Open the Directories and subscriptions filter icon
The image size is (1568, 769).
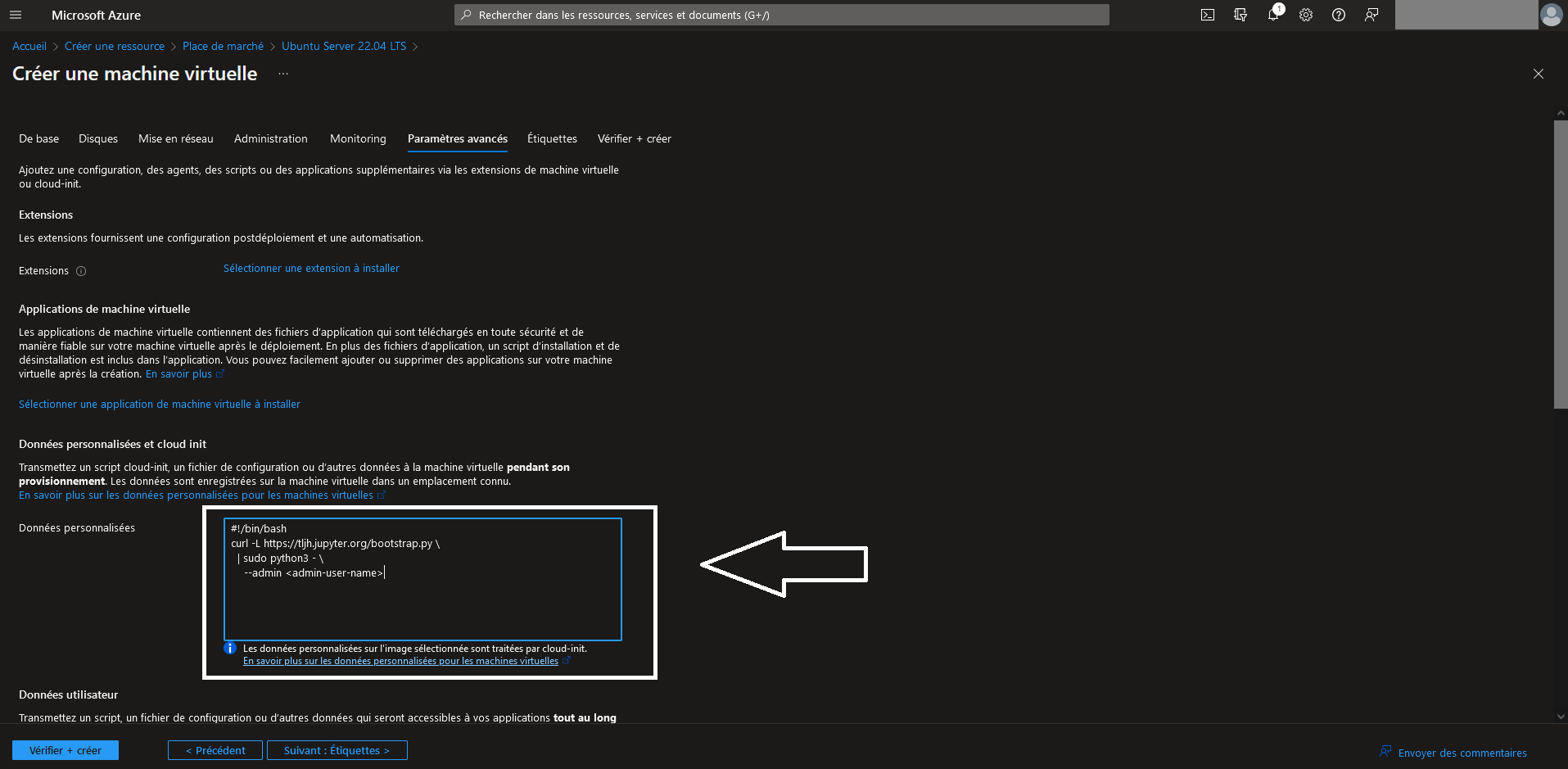[x=1240, y=15]
